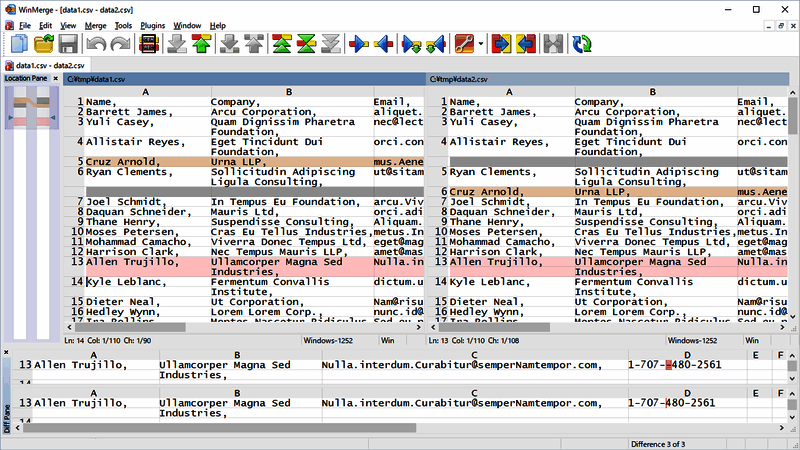This screenshot has width=800, height=450.
Task: Jump to First Difference icon
Action: [x=282, y=43]
